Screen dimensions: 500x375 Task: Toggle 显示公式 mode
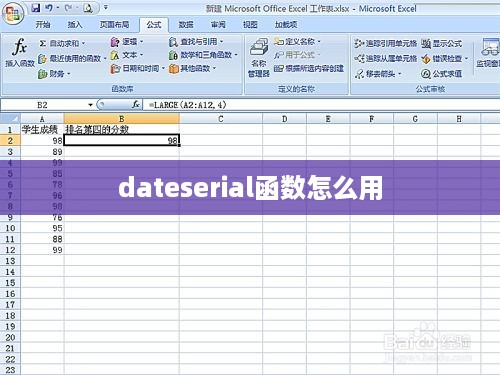(x=442, y=43)
